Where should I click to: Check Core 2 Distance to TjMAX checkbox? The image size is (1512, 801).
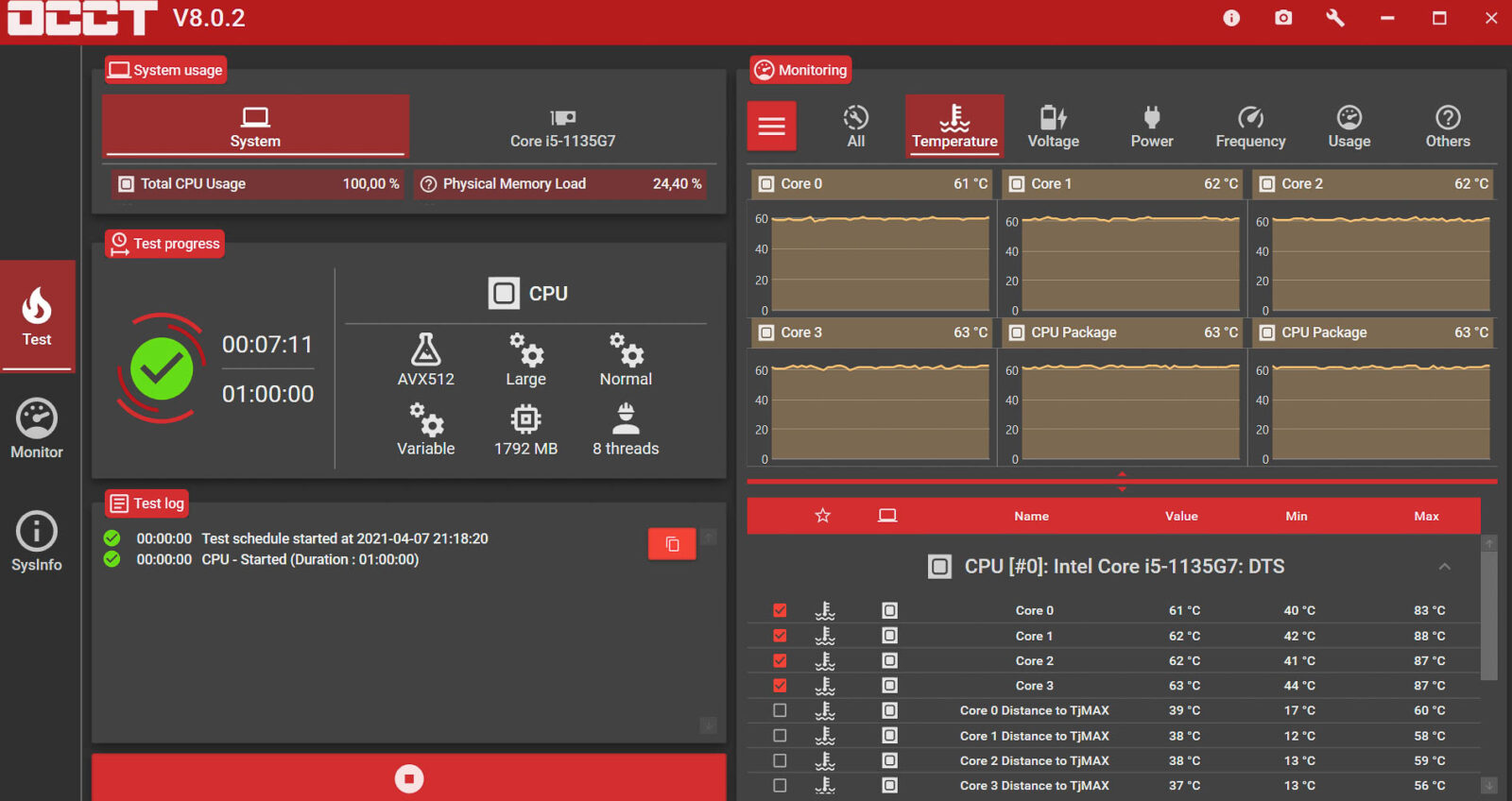[780, 760]
